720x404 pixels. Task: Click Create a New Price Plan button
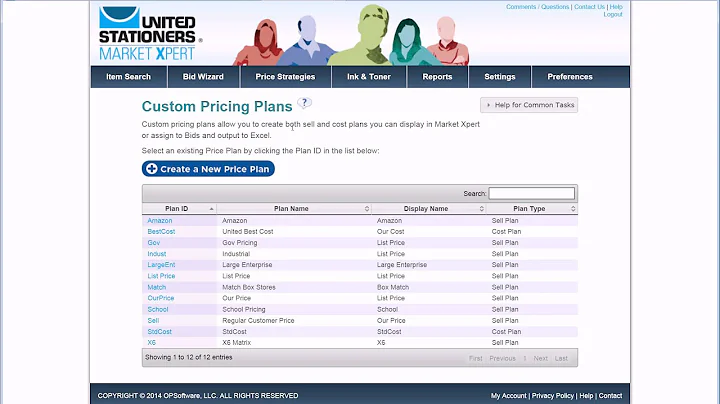tap(208, 169)
